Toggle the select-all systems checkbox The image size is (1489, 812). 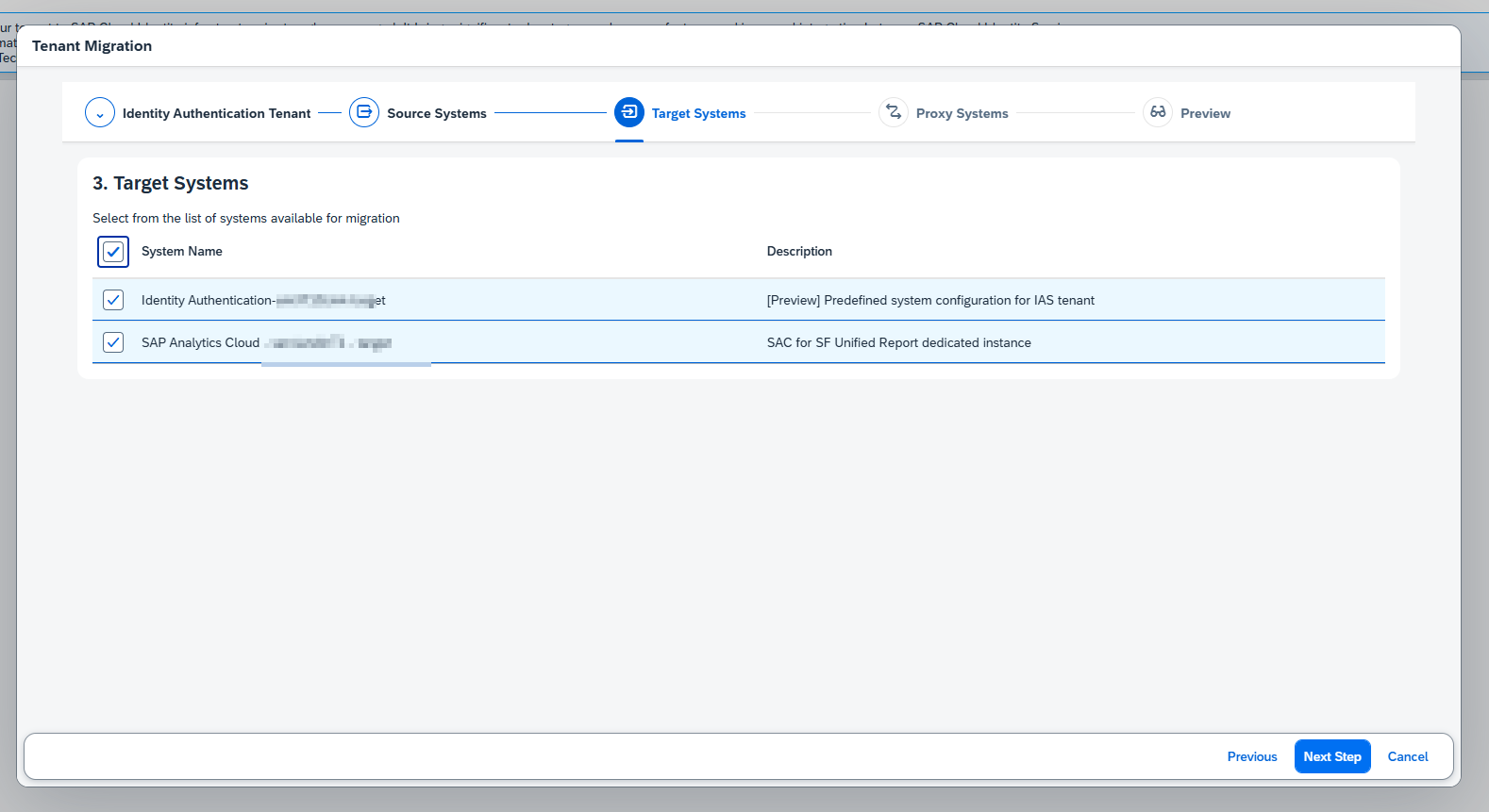(x=113, y=252)
